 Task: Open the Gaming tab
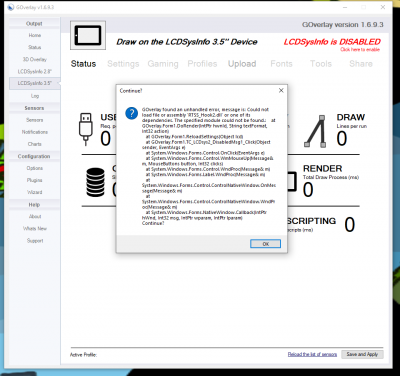[163, 64]
